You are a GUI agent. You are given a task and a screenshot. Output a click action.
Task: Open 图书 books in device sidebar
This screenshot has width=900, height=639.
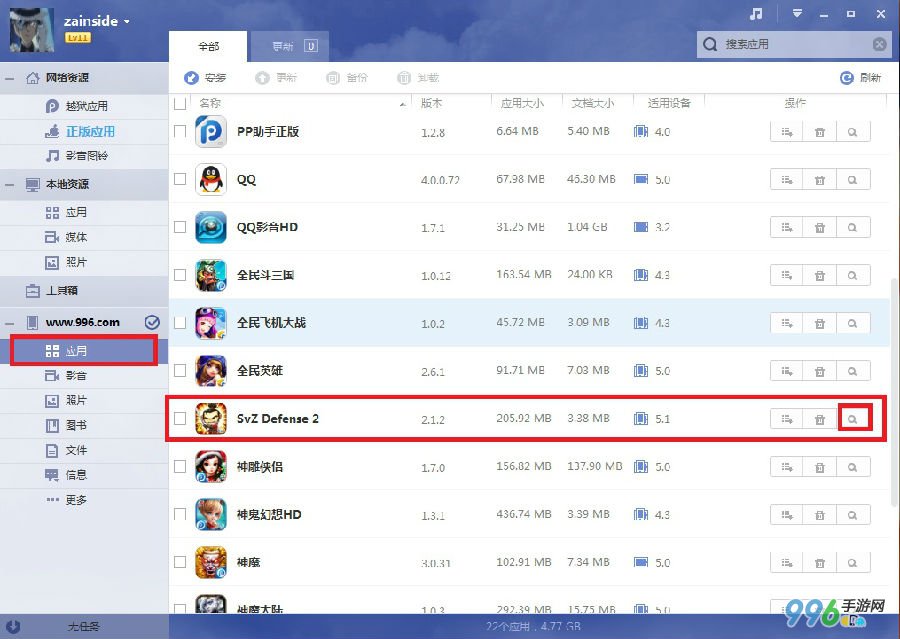(x=84, y=425)
